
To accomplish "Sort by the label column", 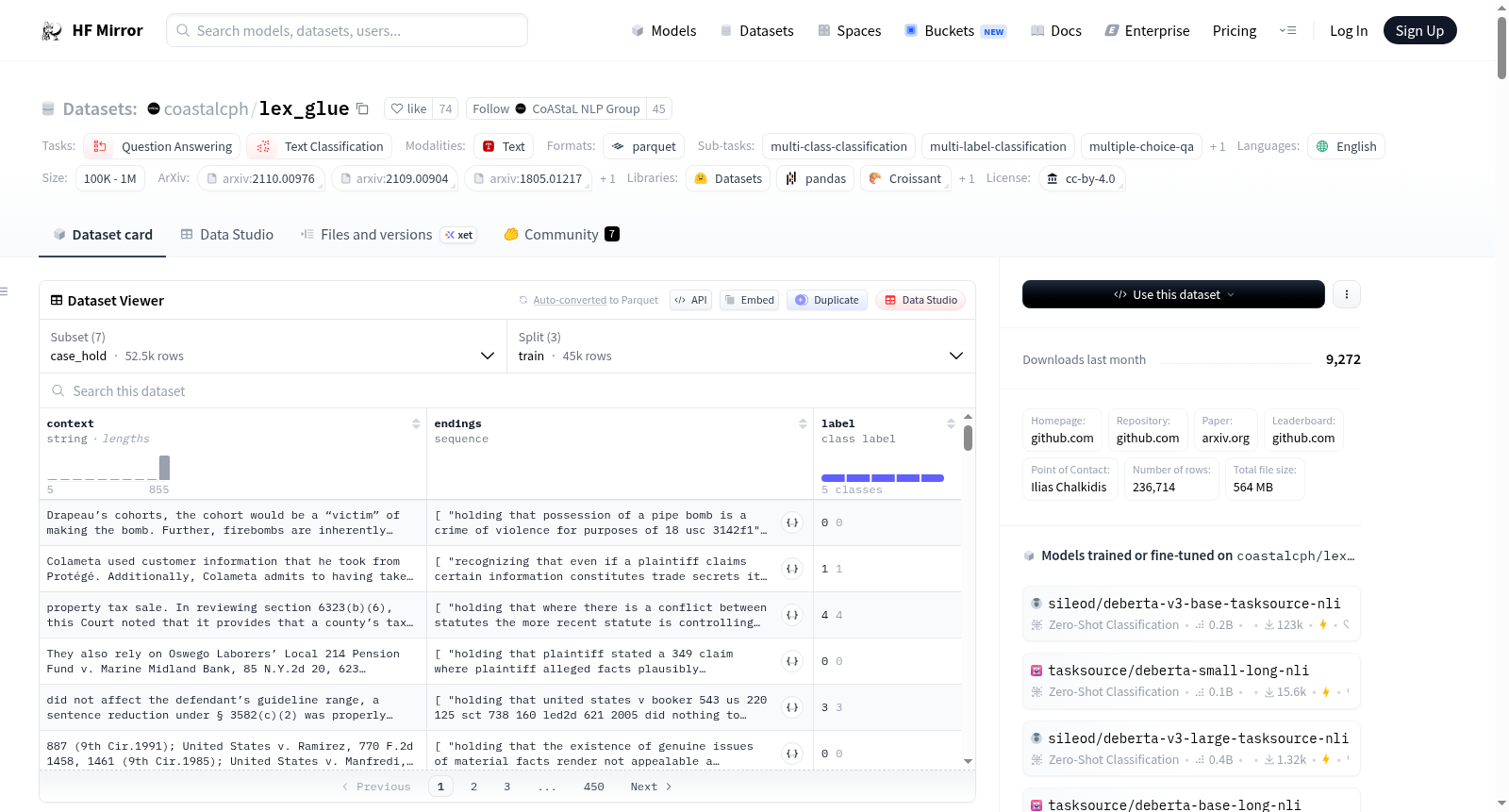I will [x=951, y=423].
